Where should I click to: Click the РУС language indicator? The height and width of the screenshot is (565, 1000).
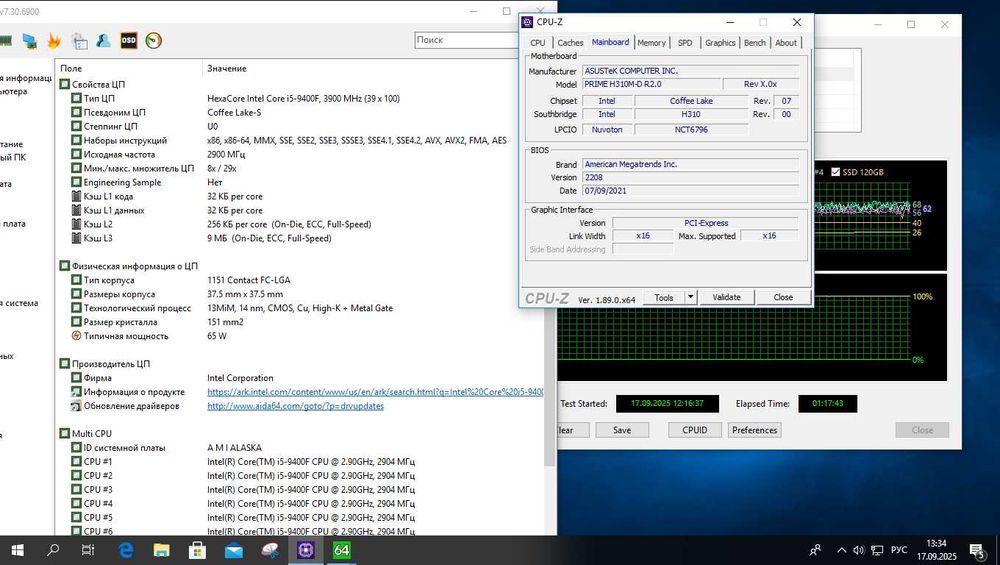click(899, 550)
